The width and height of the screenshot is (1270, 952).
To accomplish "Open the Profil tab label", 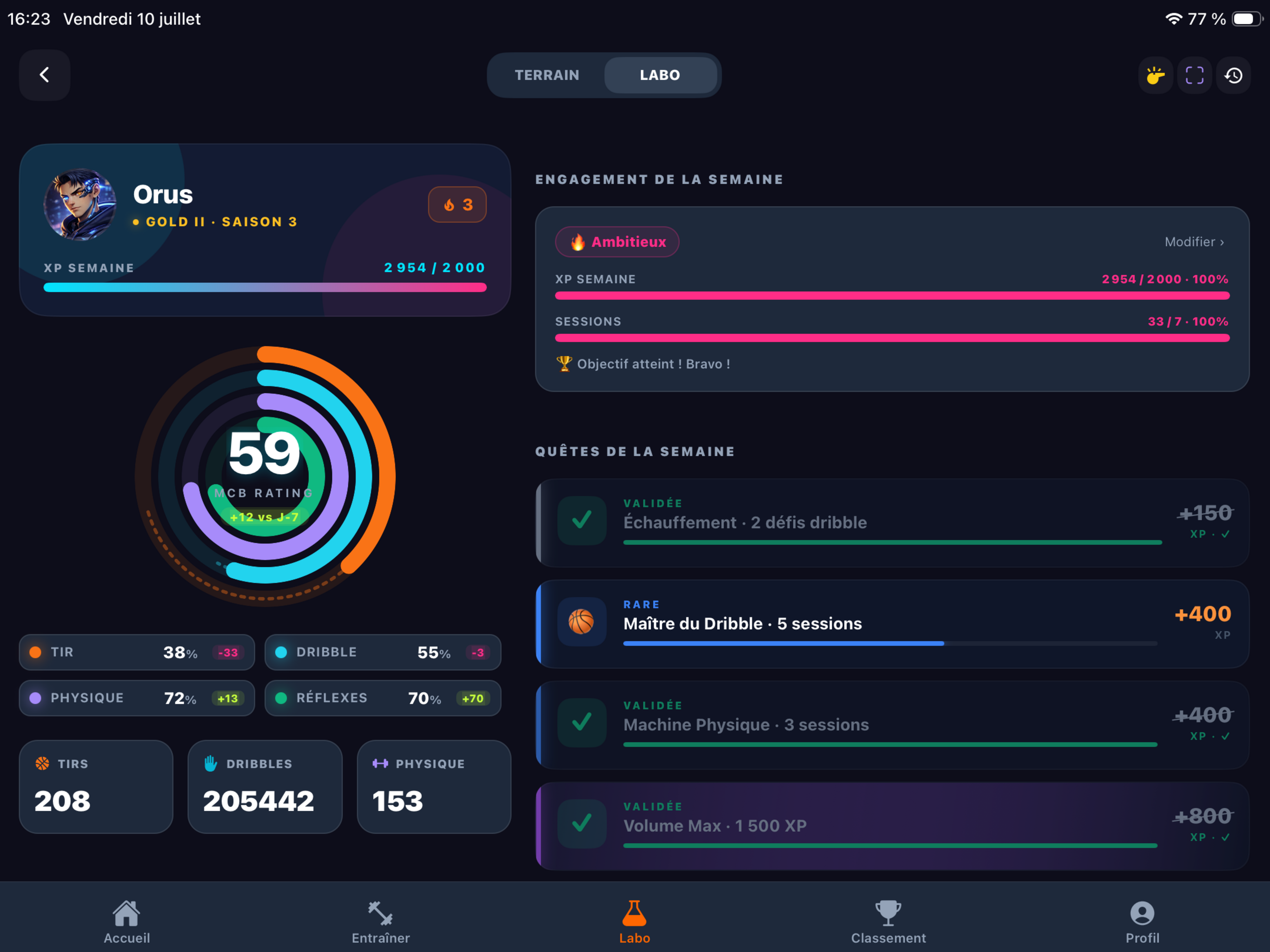I will point(1143,938).
